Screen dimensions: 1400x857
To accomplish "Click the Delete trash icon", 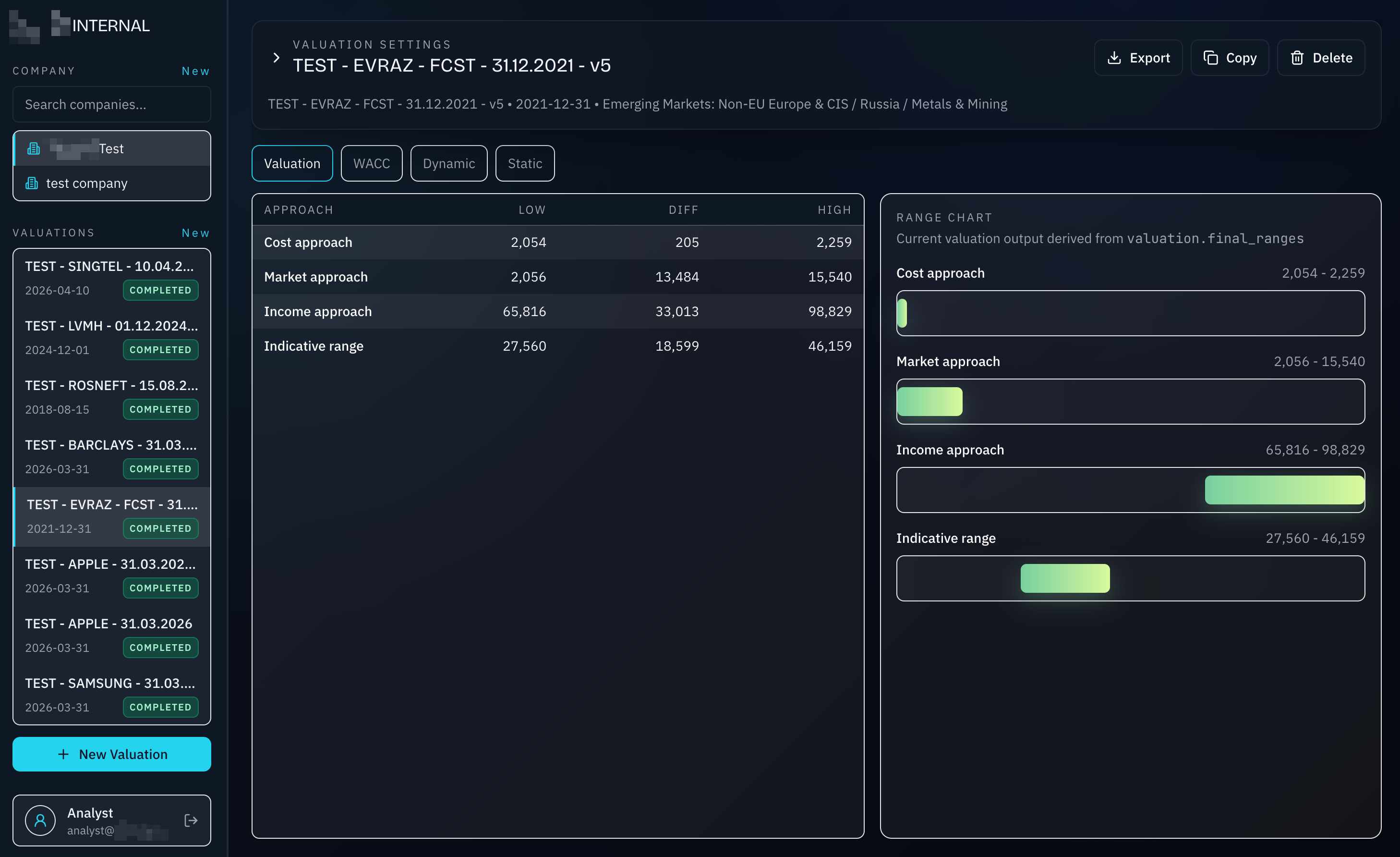I will [x=1297, y=58].
